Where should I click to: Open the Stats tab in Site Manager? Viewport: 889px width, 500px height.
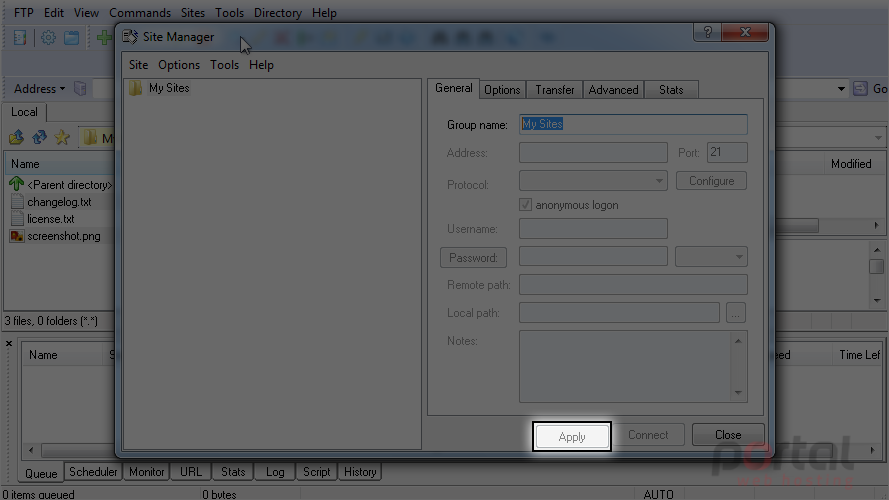pyautogui.click(x=671, y=90)
